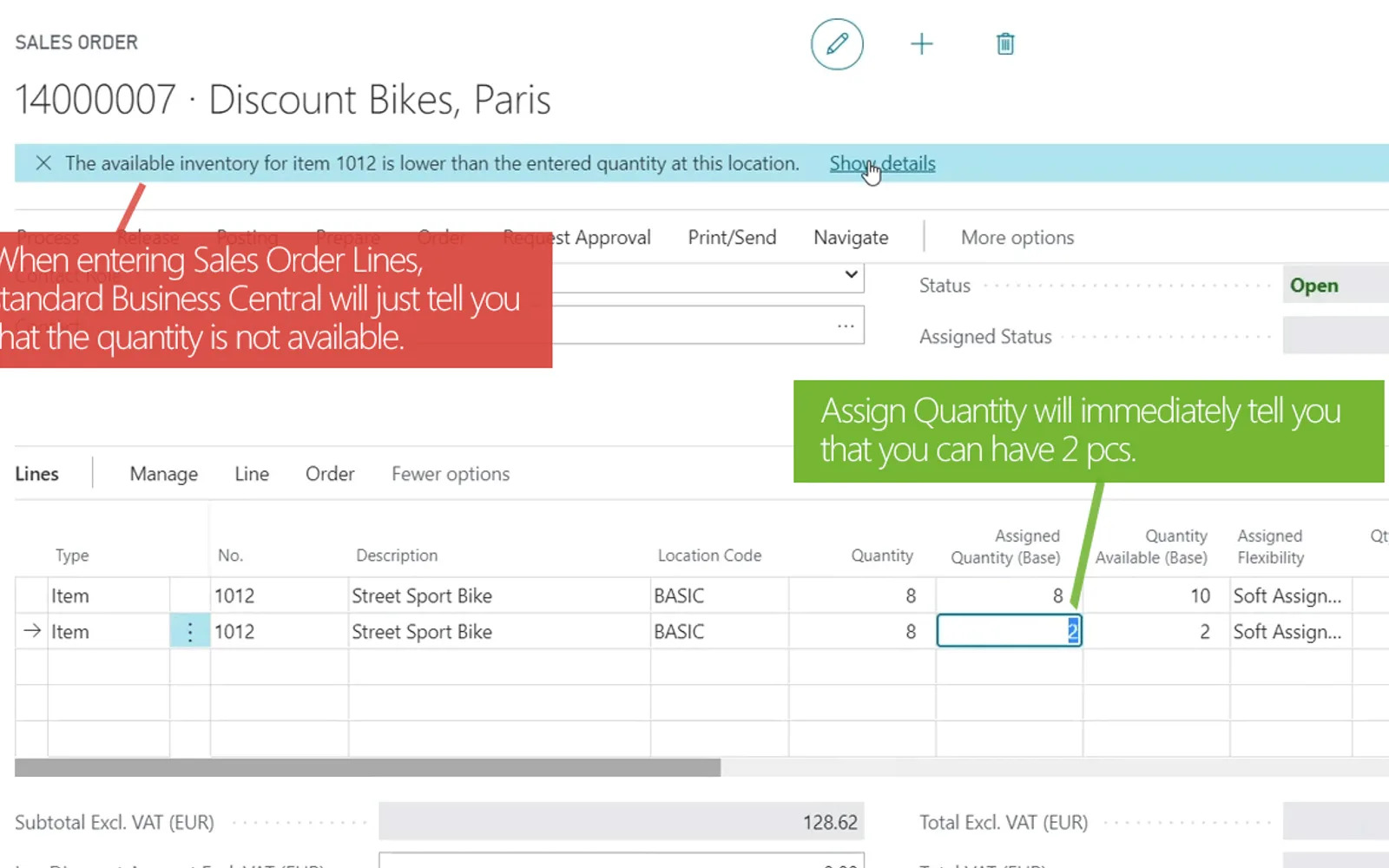Click Quantity Available value 2
The image size is (1389, 868).
pos(1156,631)
